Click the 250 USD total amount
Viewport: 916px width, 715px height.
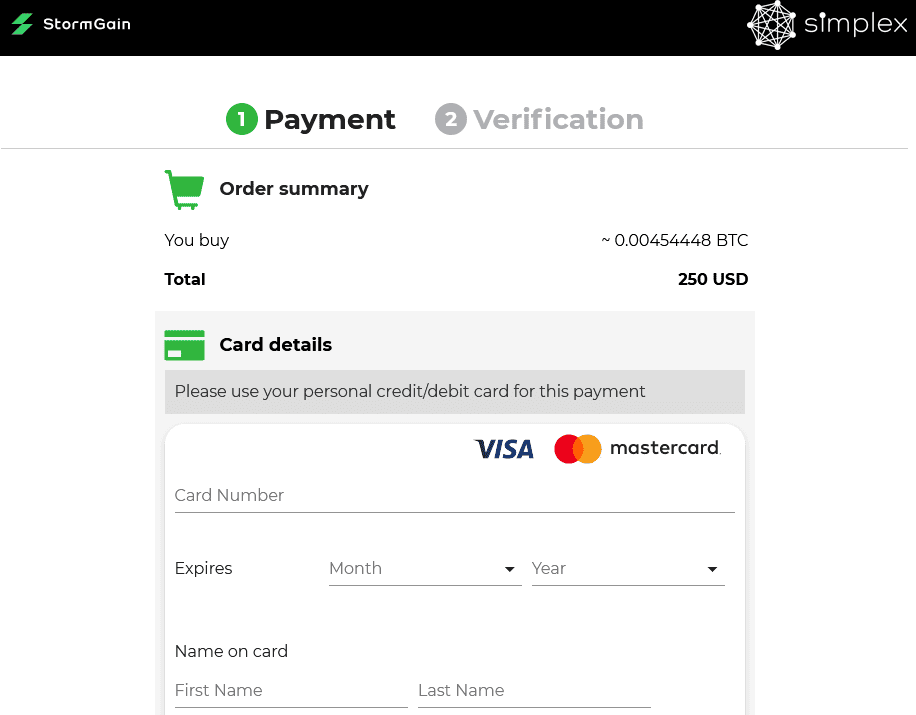point(713,279)
